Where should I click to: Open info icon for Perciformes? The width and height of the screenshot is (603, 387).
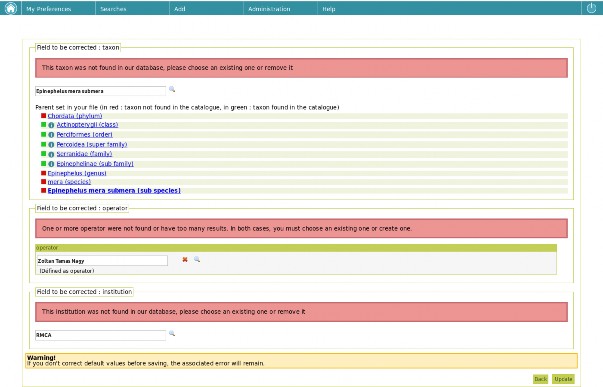pos(51,135)
